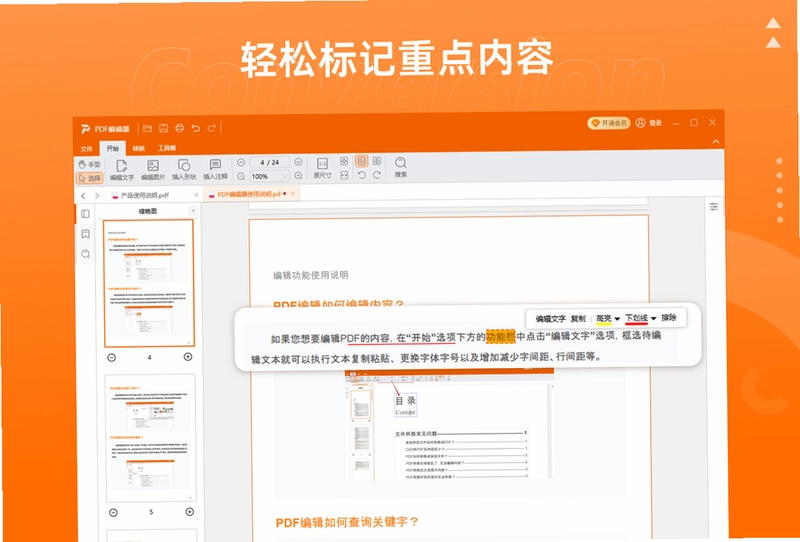Click the 开通会员 membership button
The width and height of the screenshot is (800, 542).
click(x=608, y=123)
